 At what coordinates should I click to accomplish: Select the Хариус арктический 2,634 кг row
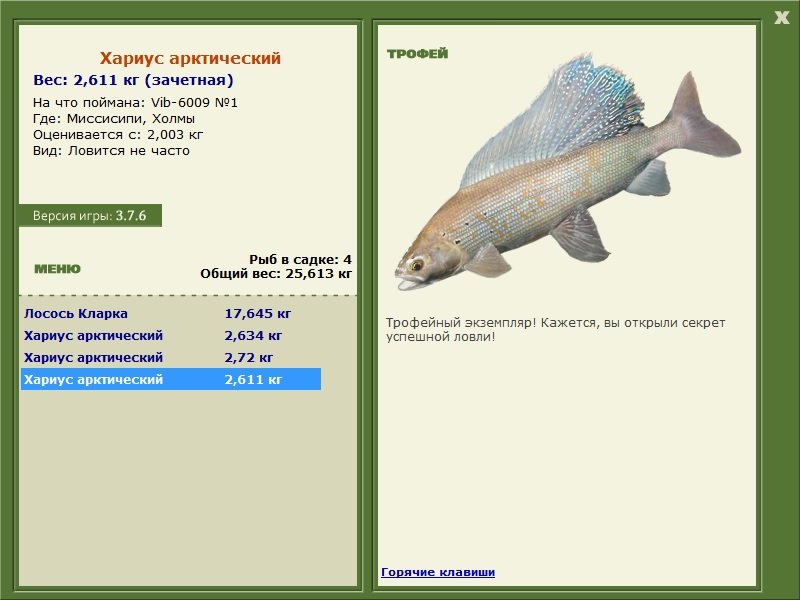(x=171, y=335)
